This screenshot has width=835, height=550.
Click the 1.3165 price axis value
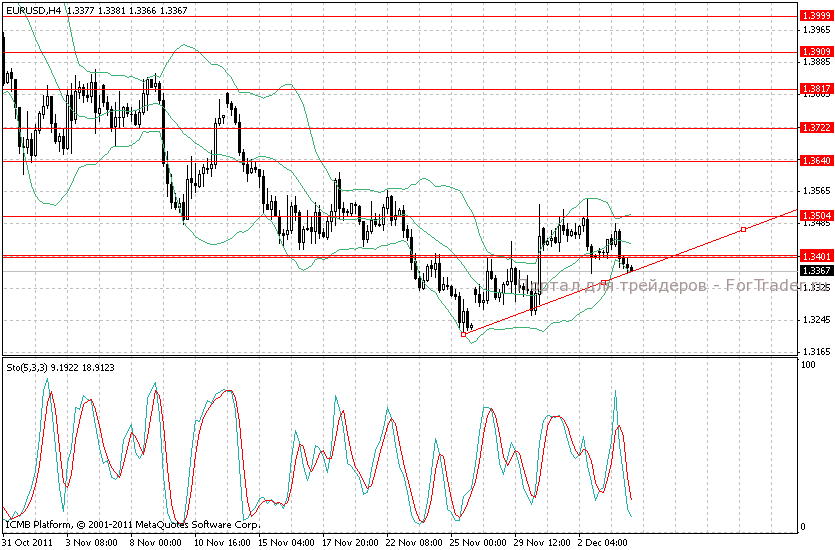817,352
